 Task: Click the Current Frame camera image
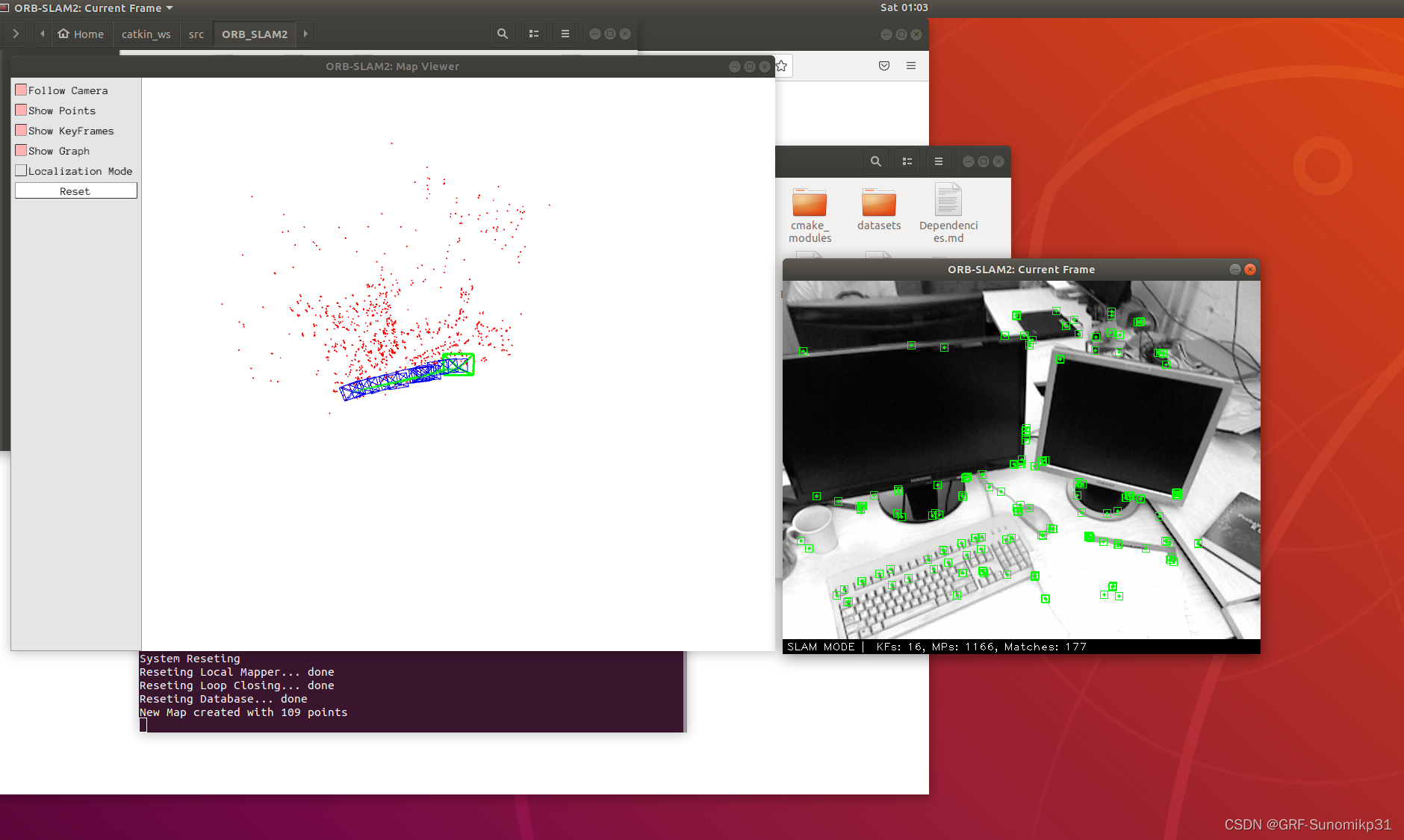[1021, 459]
